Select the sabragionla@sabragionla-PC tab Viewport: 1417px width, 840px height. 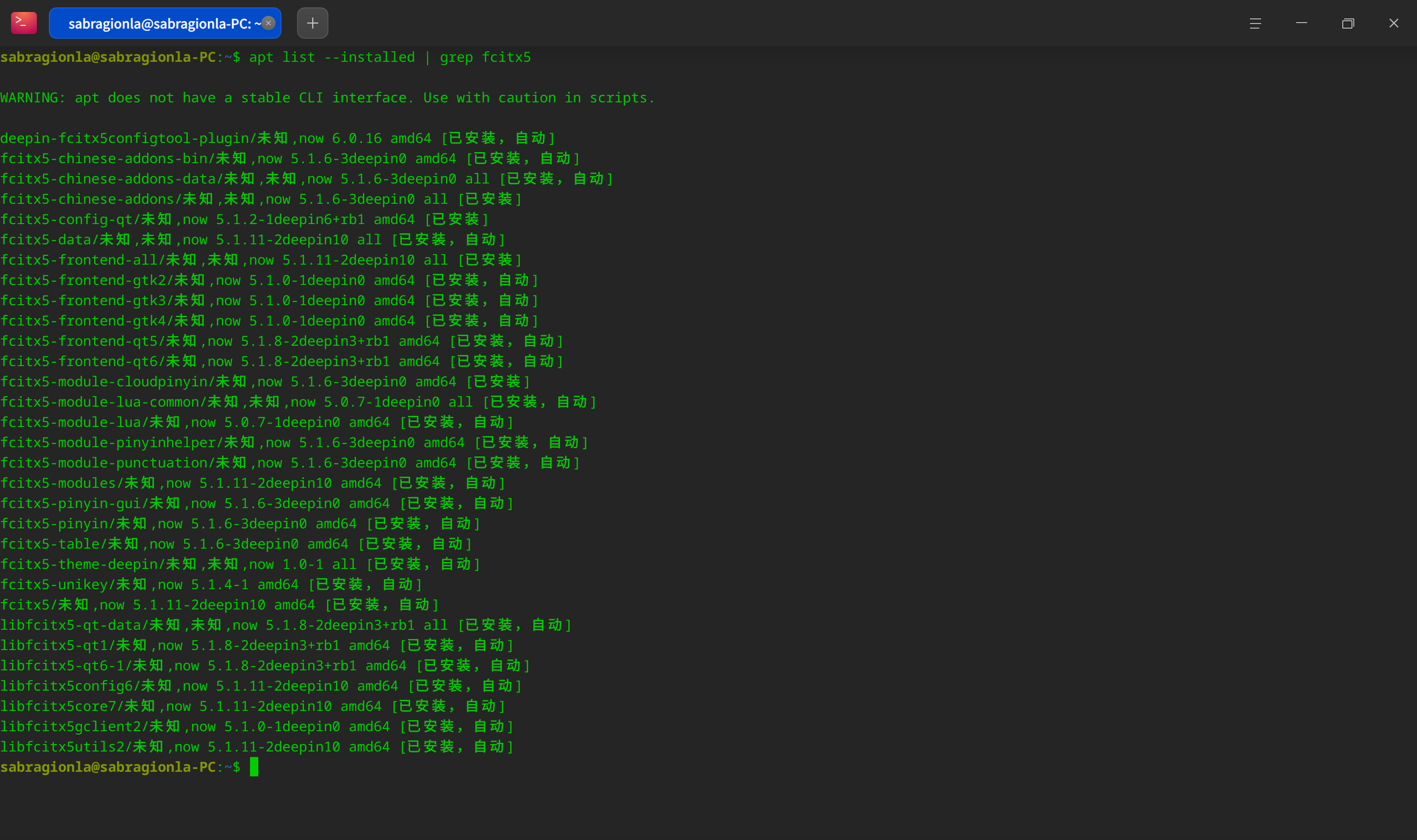tap(165, 23)
